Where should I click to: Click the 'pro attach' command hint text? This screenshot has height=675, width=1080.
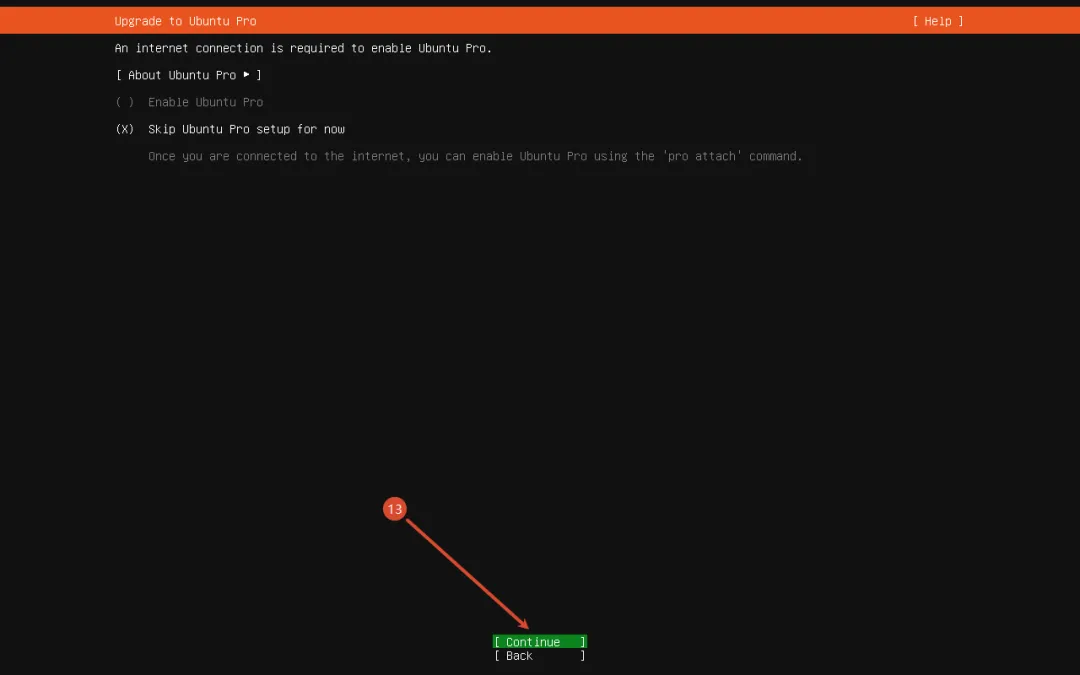pyautogui.click(x=475, y=156)
